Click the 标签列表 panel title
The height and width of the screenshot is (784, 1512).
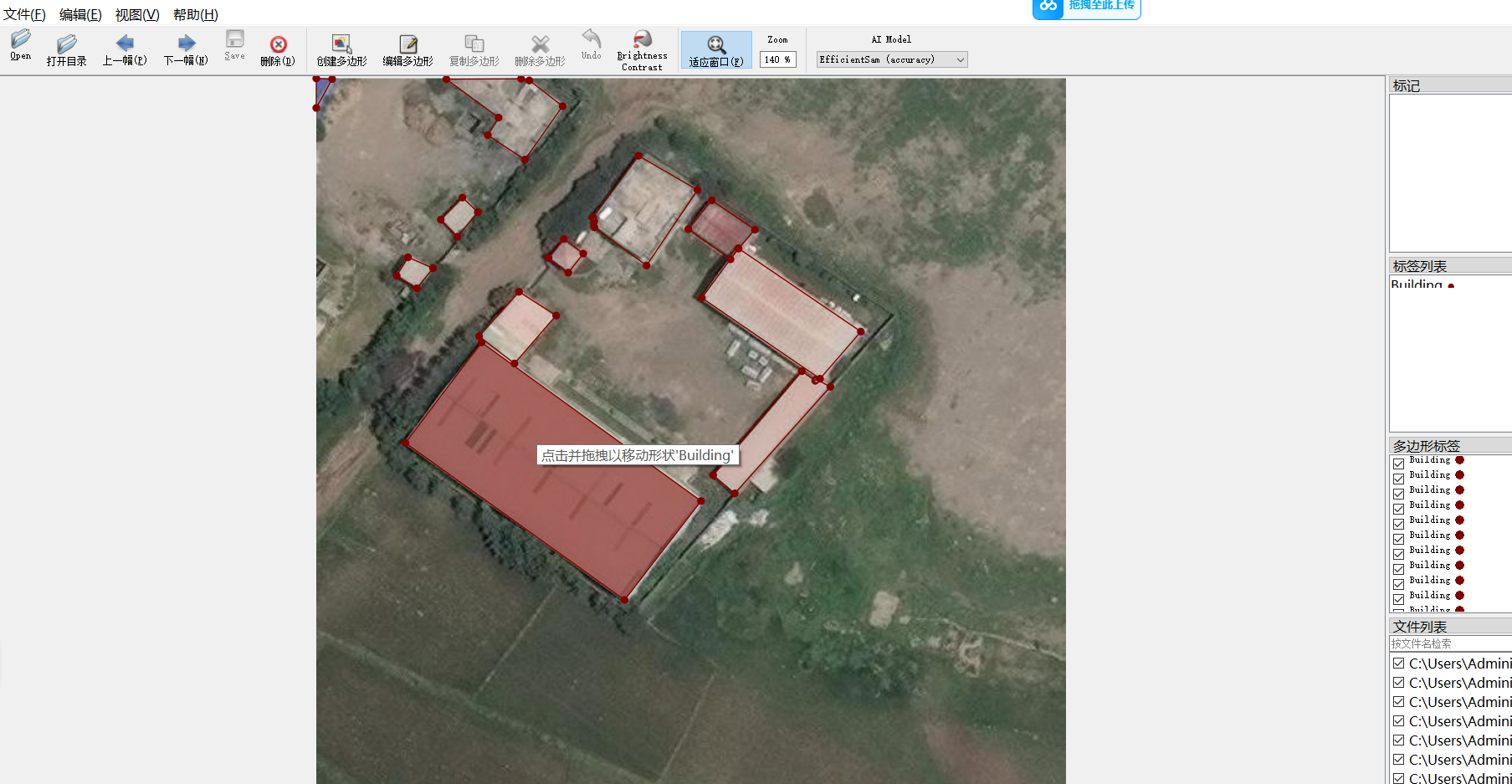pos(1420,266)
